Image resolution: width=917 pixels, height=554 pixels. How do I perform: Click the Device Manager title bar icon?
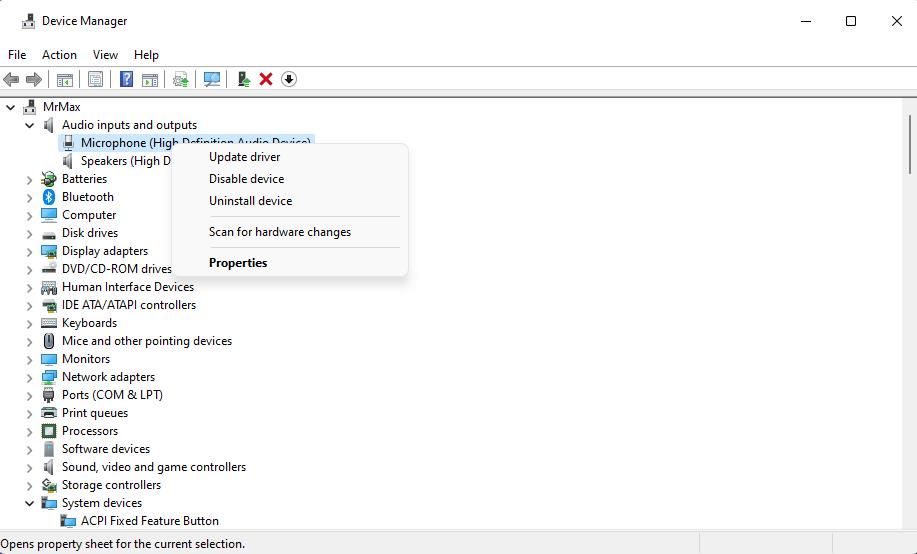click(28, 21)
